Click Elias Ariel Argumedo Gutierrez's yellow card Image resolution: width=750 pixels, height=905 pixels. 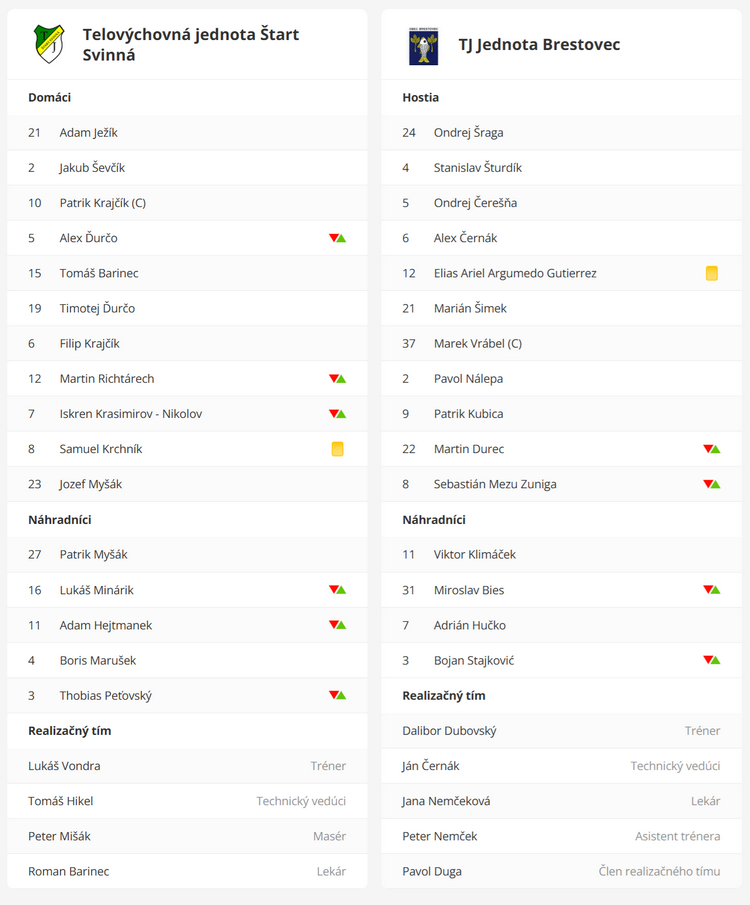tap(712, 273)
